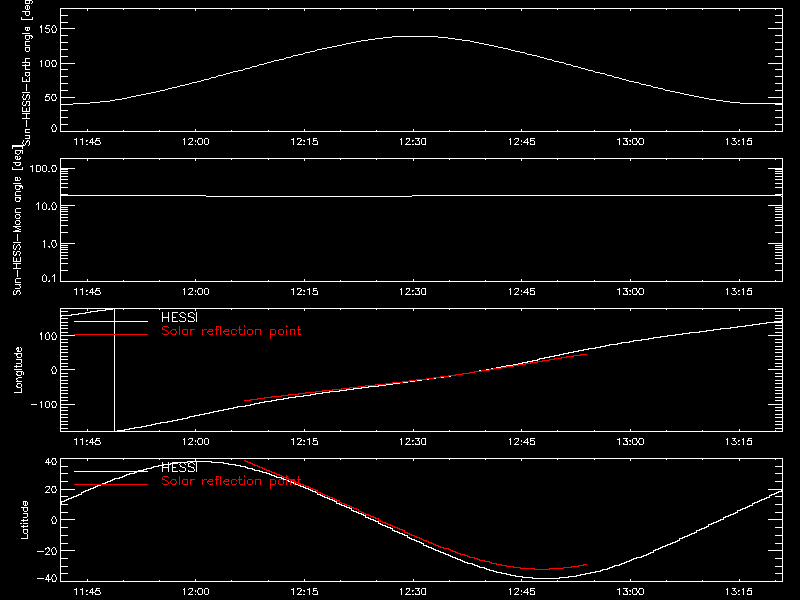The width and height of the screenshot is (800, 600).
Task: Select 12:00 time label under Latitude plot
Action: pos(196,592)
